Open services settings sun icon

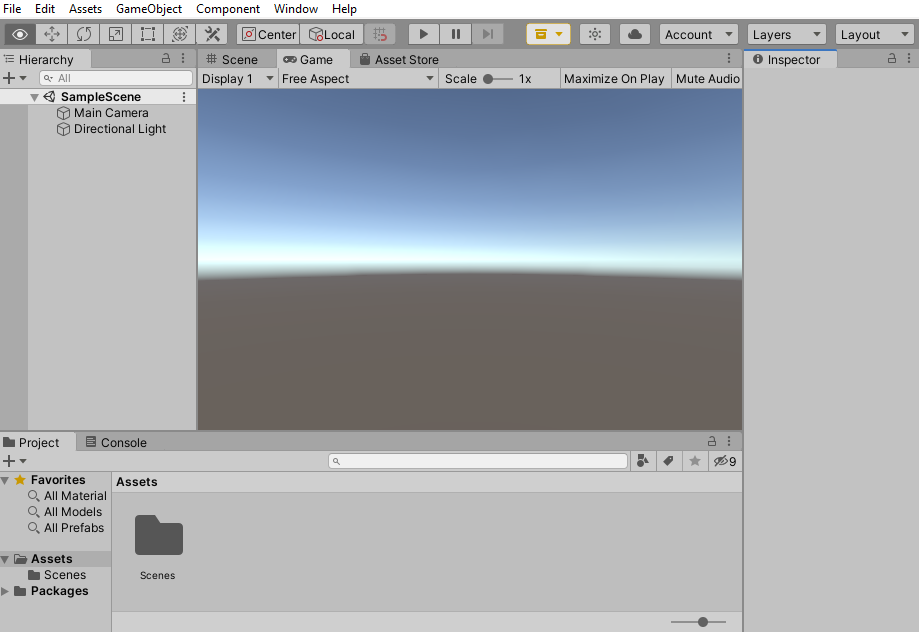595,35
